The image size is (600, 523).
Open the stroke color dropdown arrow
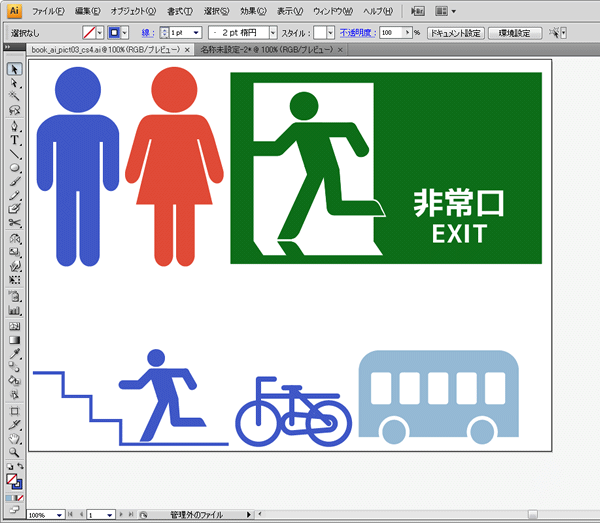tap(124, 33)
